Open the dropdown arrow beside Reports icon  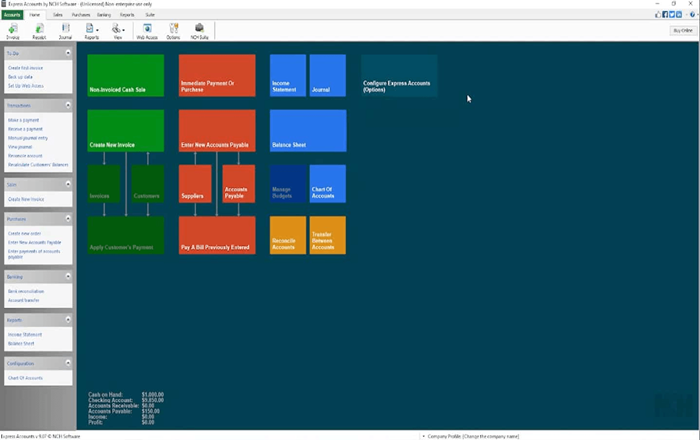[97, 30]
